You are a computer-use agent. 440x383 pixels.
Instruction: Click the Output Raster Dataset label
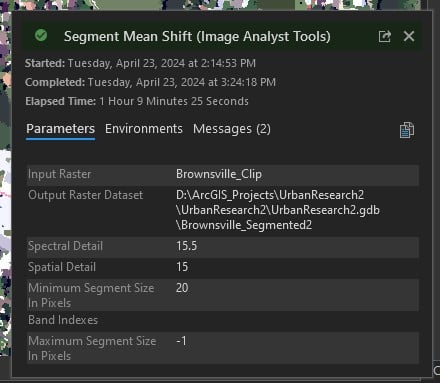(x=85, y=195)
